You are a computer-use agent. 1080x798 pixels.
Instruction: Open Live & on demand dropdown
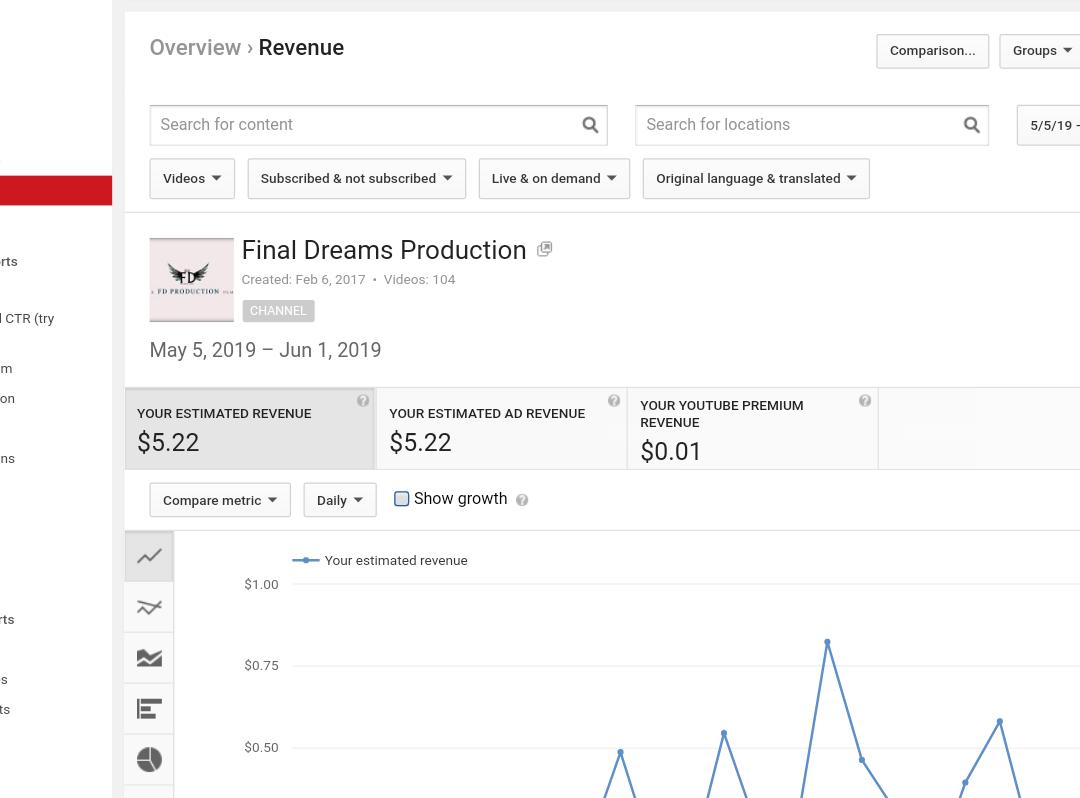pyautogui.click(x=554, y=178)
